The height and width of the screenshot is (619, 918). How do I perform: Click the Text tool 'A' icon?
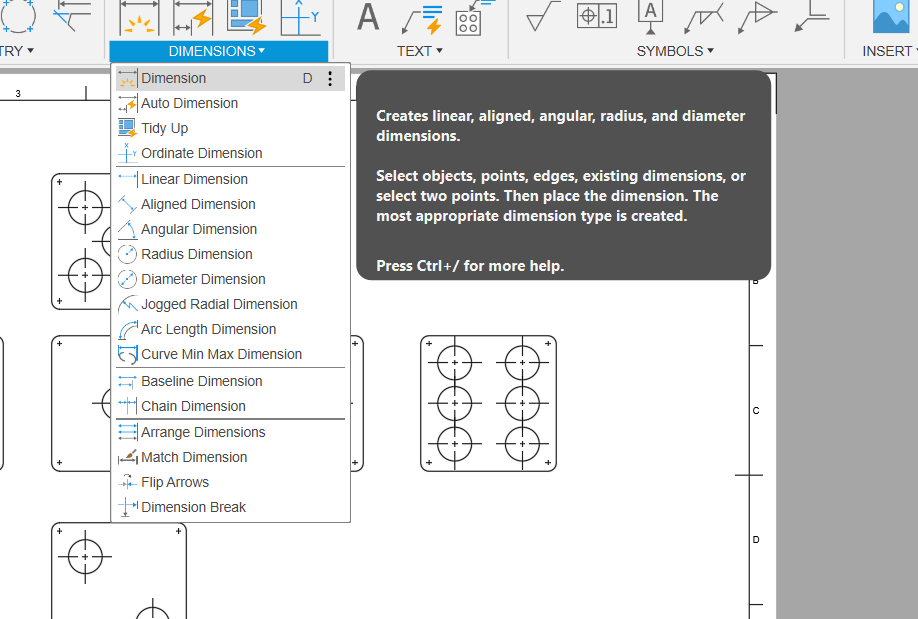[369, 17]
